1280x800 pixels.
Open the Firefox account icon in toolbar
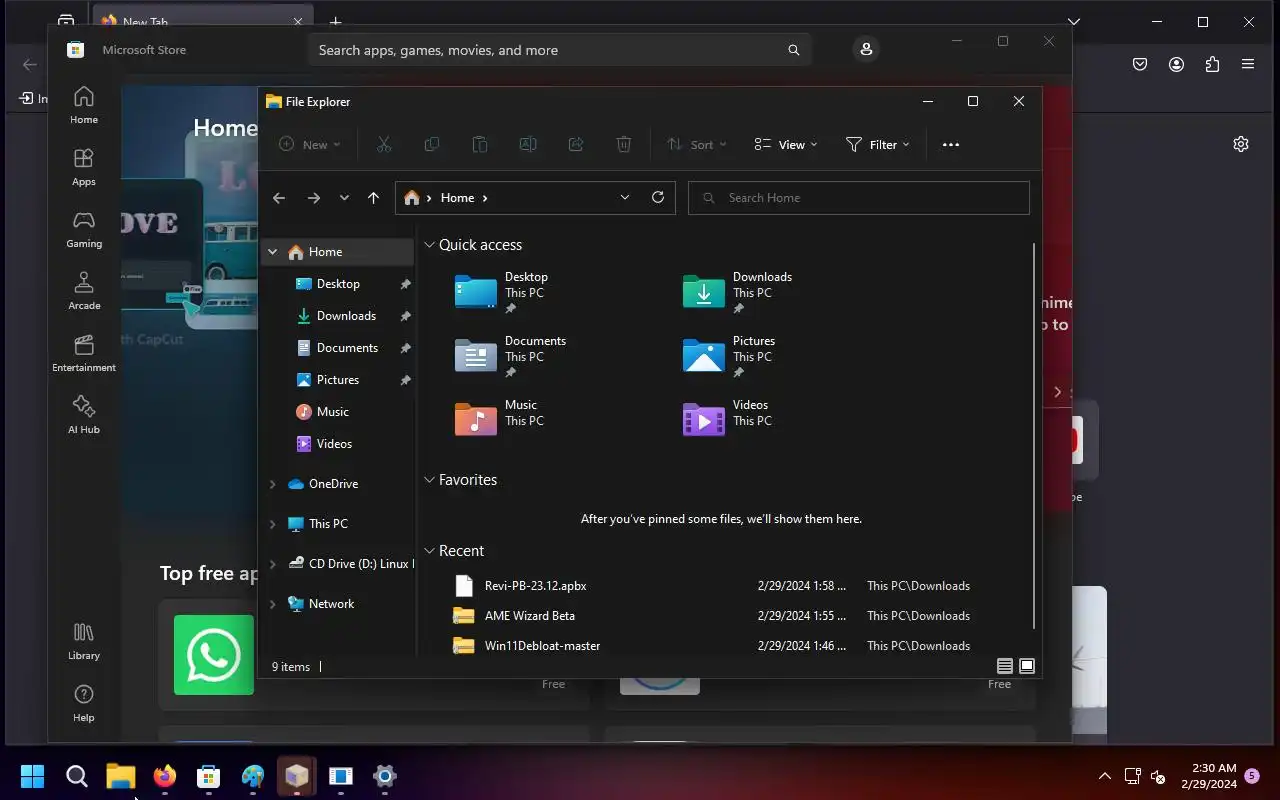1176,64
